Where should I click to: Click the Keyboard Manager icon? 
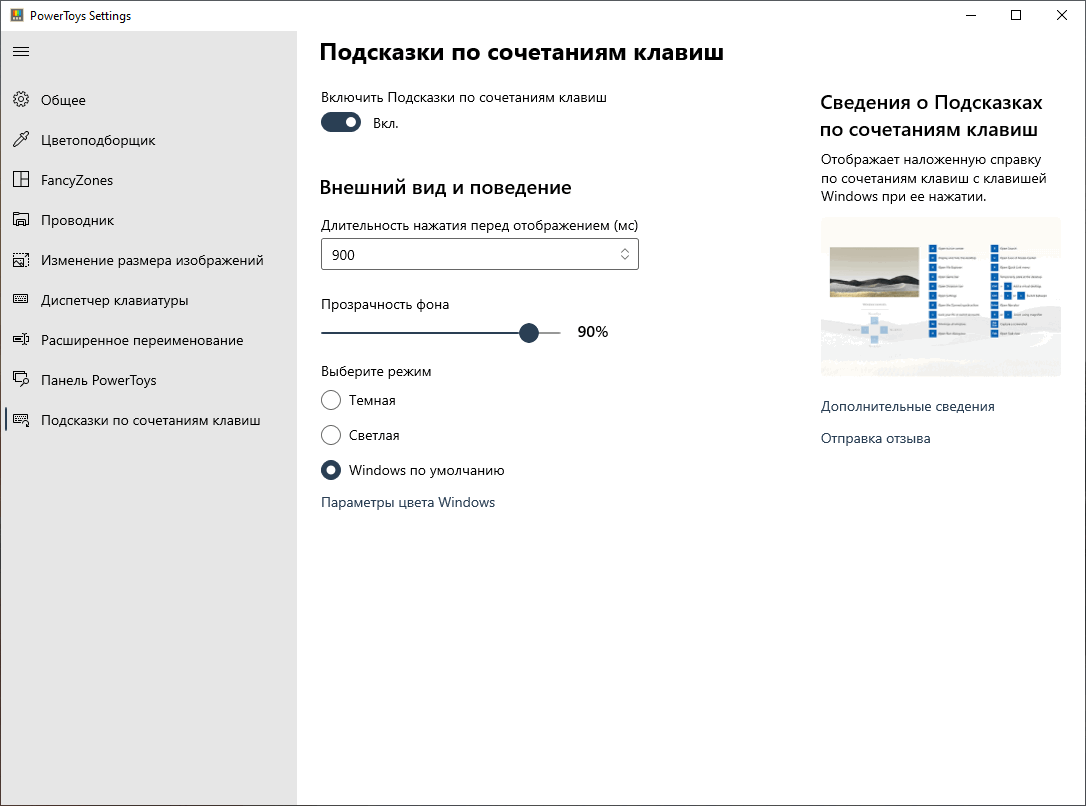coord(21,299)
